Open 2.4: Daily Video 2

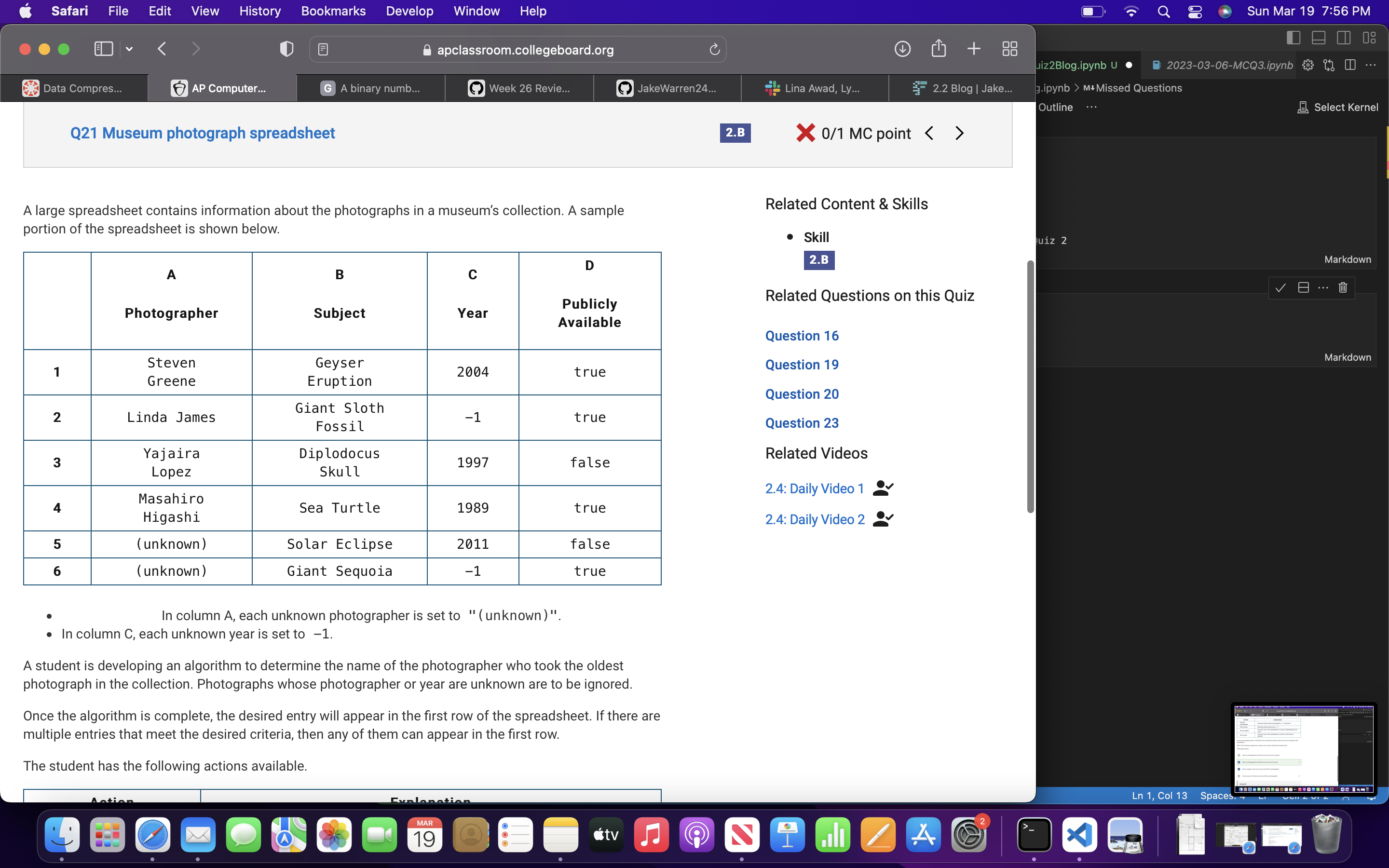(x=815, y=519)
